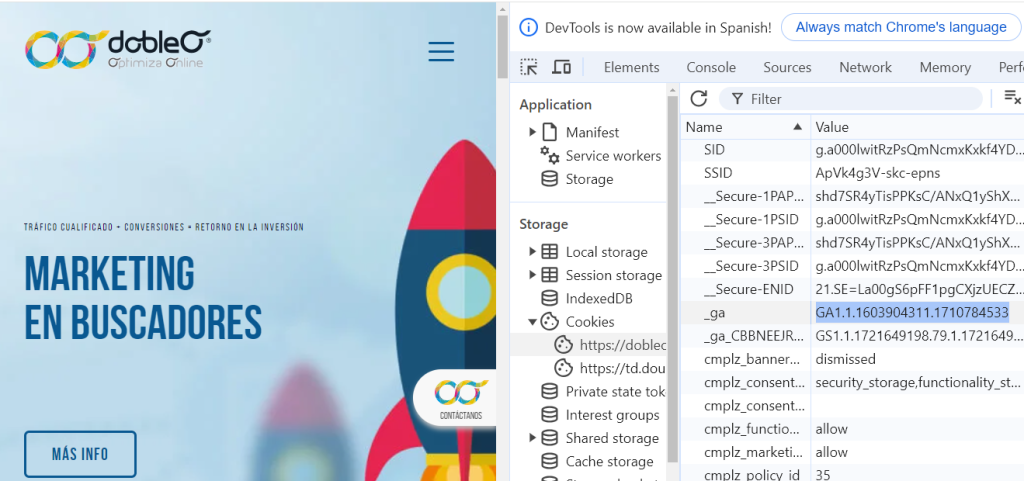Switch to the Console tab
The image size is (1024, 481).
coord(711,67)
